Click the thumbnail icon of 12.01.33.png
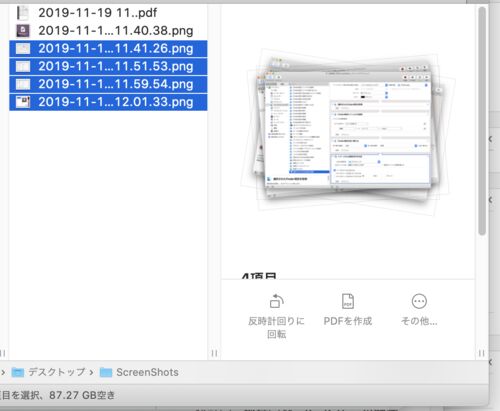Screen dimensions: 500x411 coord(23,102)
